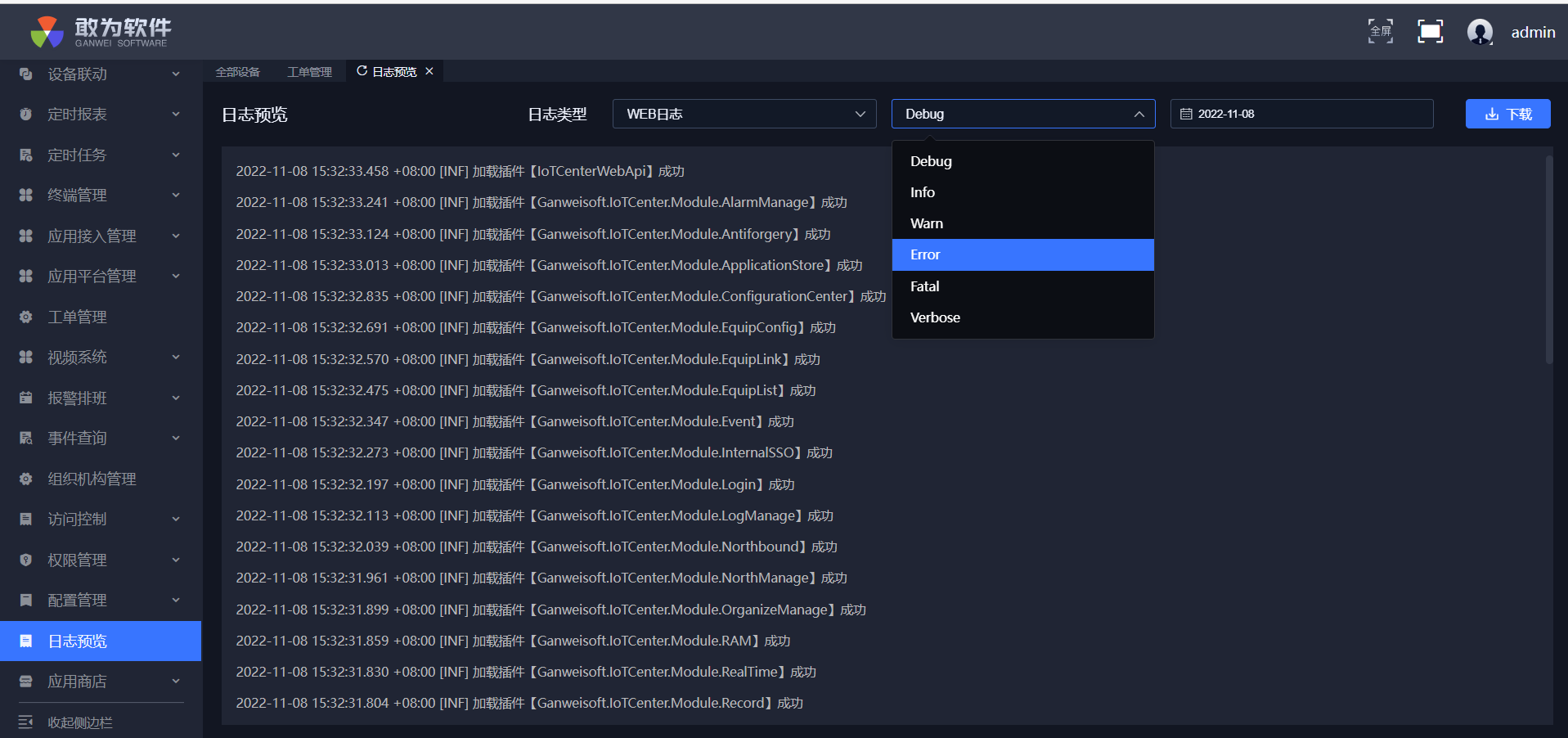Close the 日志预览 tab
Image resolution: width=1568 pixels, height=738 pixels.
(x=429, y=71)
